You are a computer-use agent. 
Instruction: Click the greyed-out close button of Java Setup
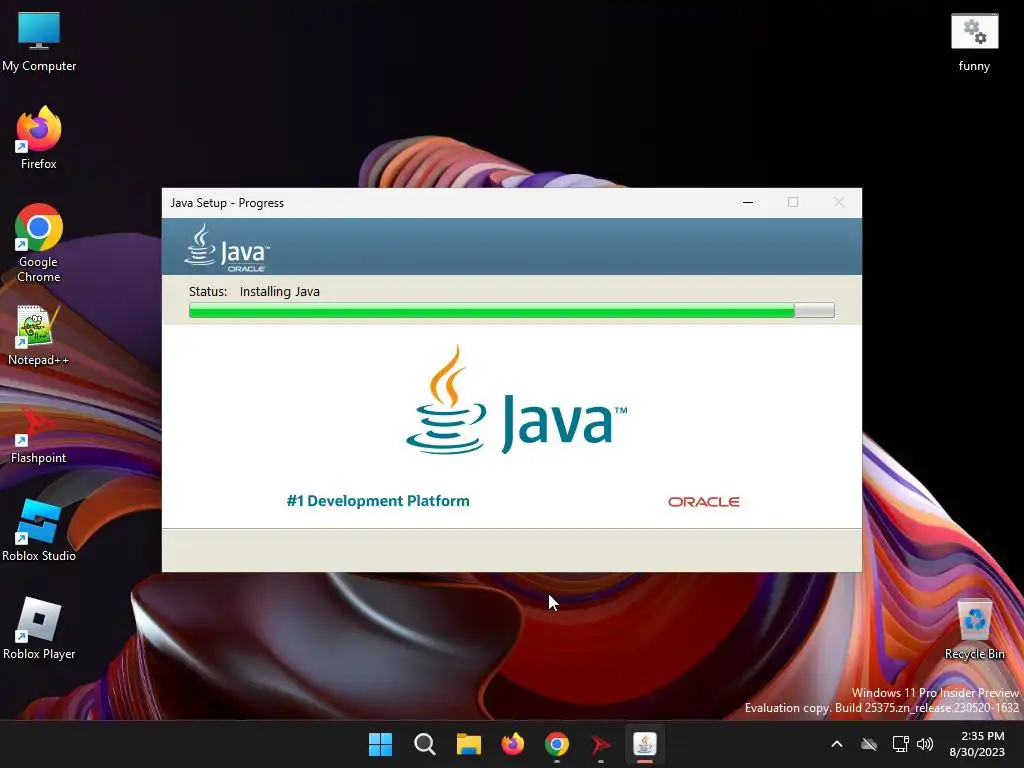pos(839,202)
